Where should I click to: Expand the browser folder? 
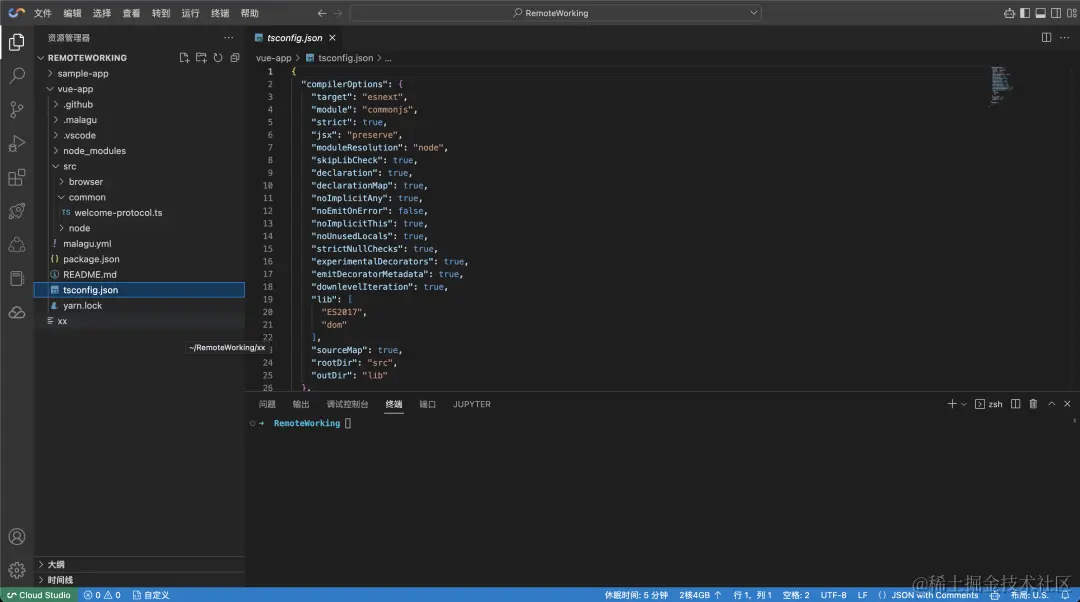click(139, 182)
